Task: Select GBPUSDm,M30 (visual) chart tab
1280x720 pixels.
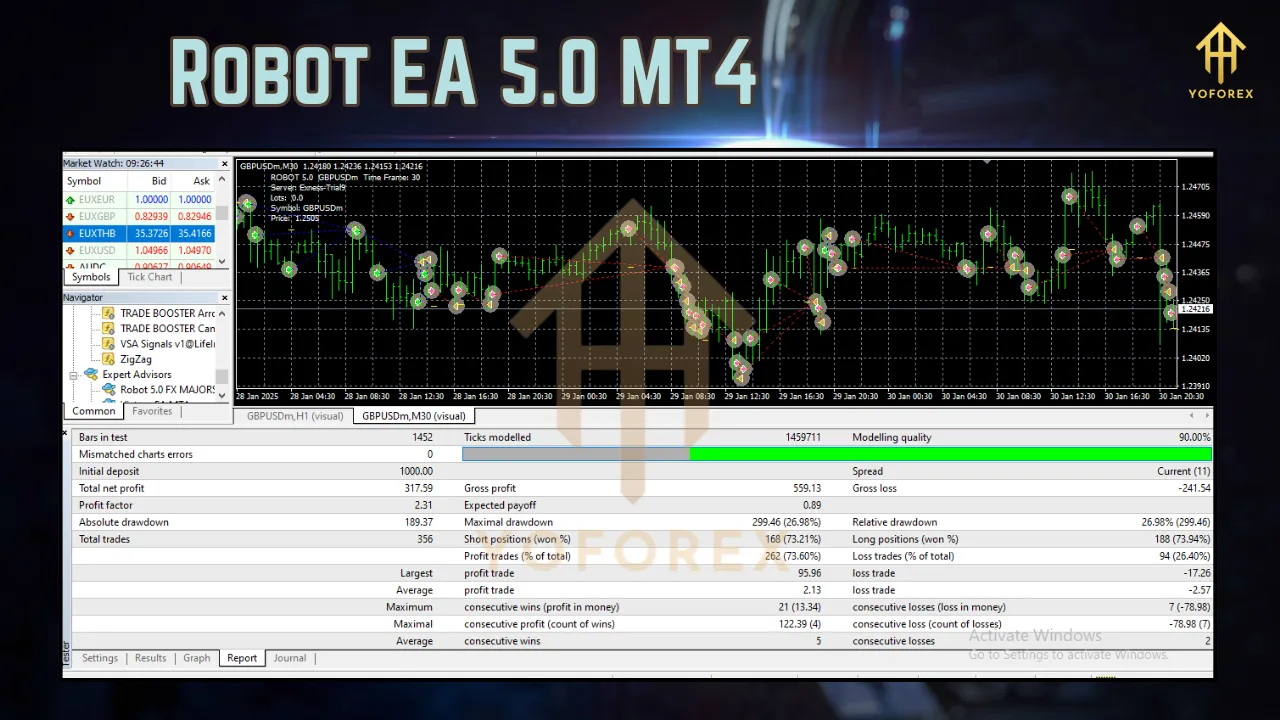Action: [x=413, y=416]
